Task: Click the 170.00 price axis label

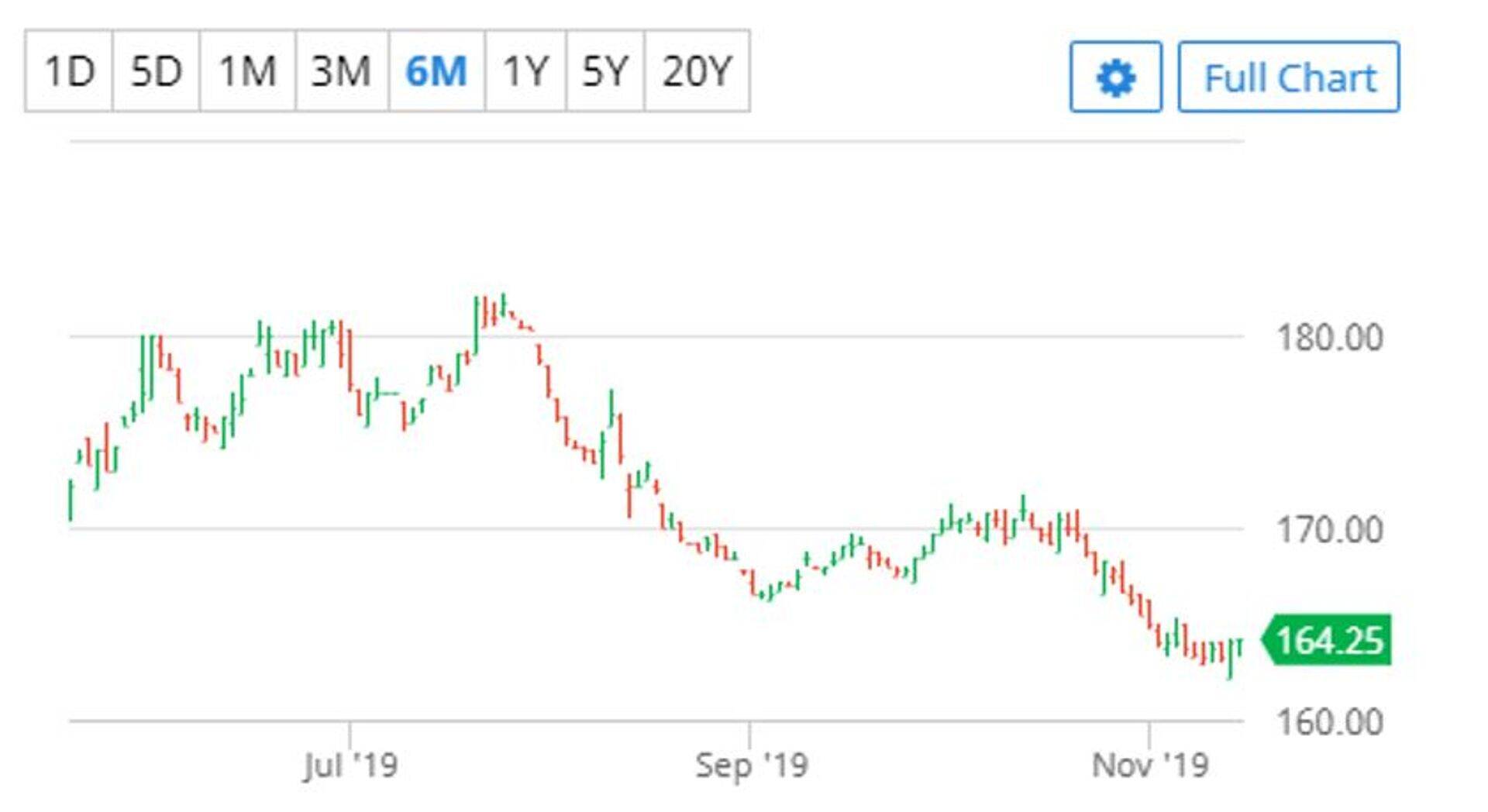Action: [1329, 531]
